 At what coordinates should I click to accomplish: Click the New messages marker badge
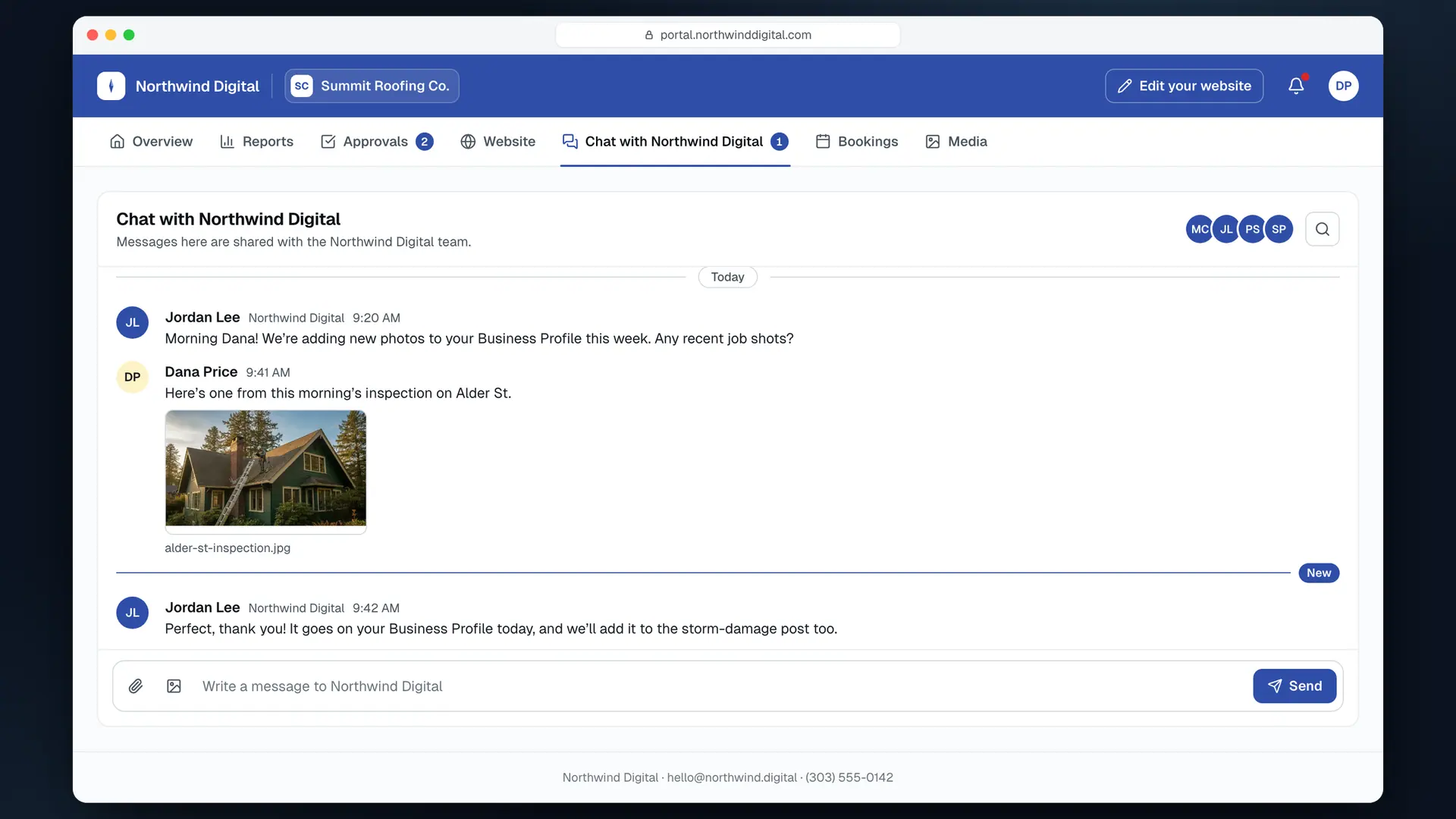[x=1318, y=573]
